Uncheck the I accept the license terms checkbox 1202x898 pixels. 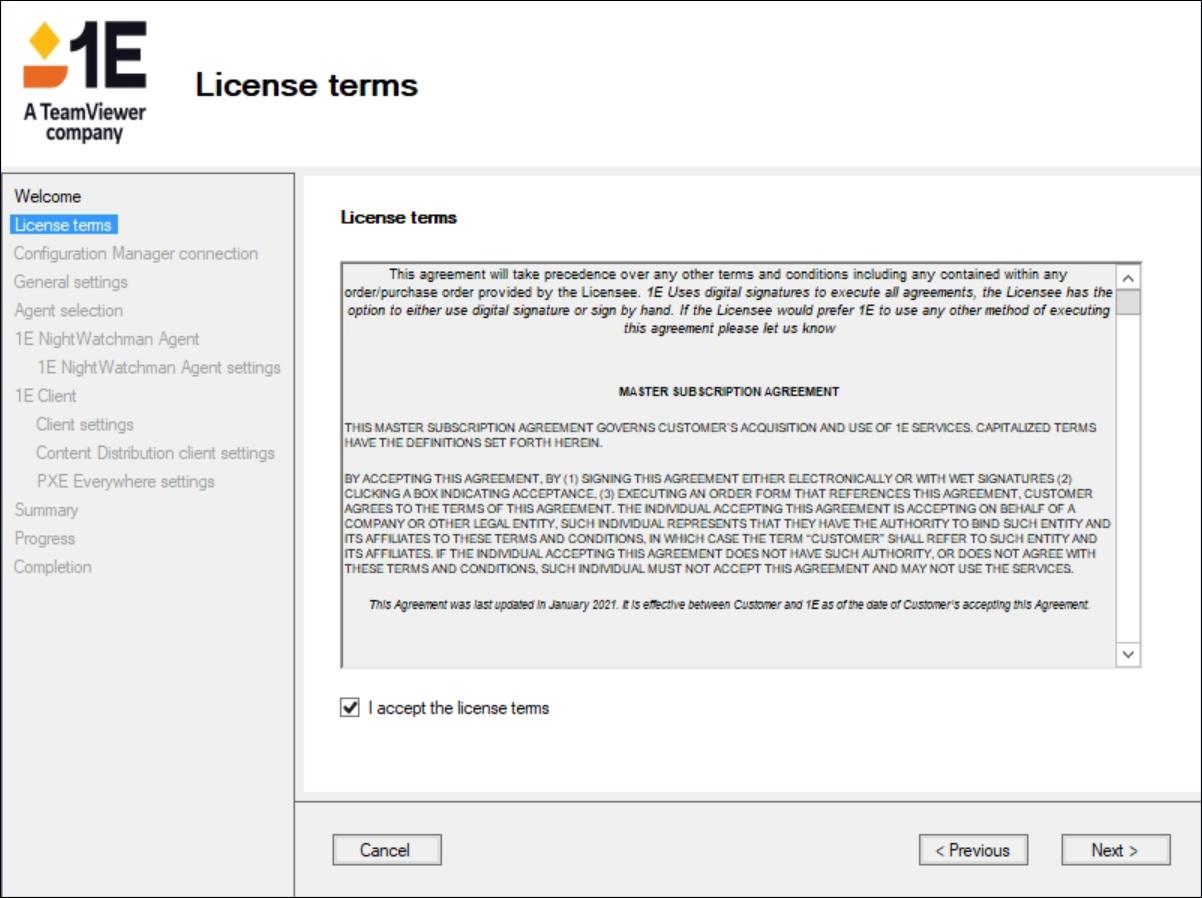(350, 708)
